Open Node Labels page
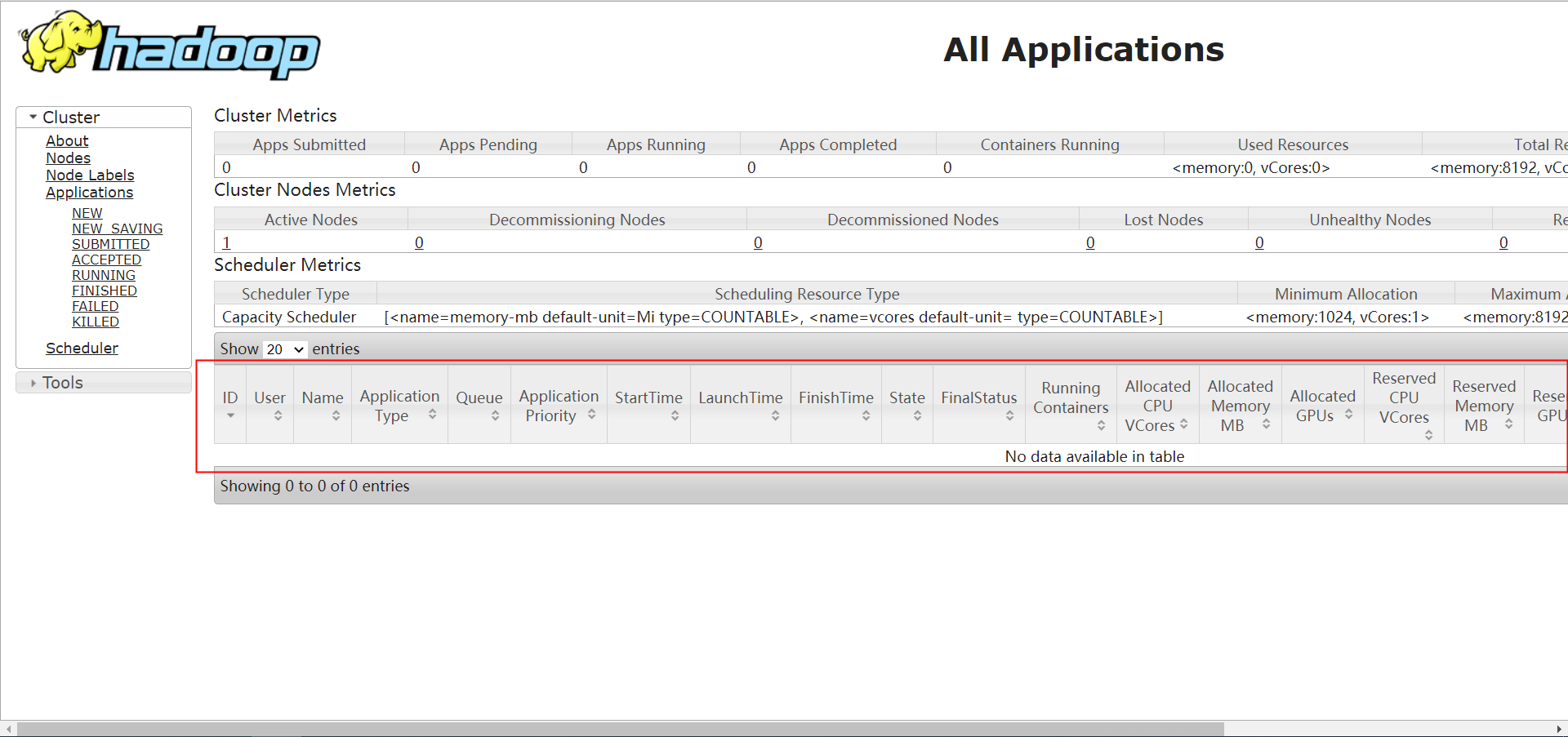The image size is (1568, 737). (x=90, y=175)
